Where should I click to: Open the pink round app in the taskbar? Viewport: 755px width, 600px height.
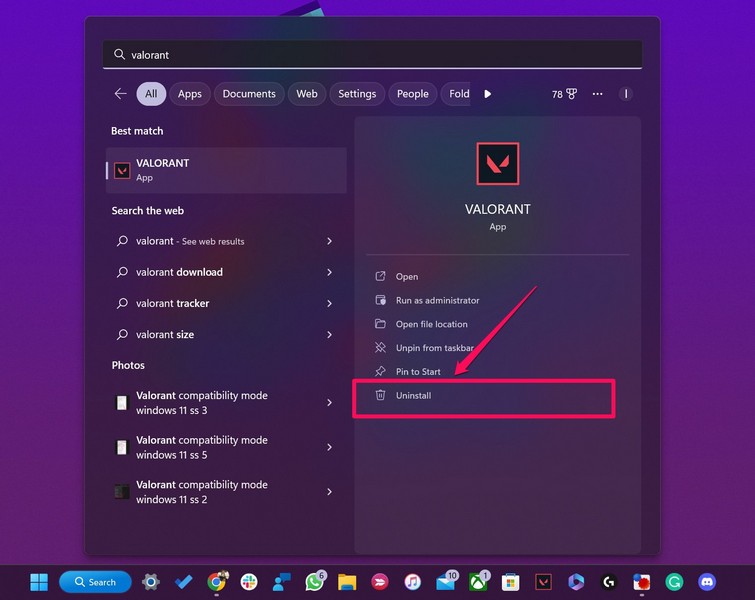tap(380, 582)
